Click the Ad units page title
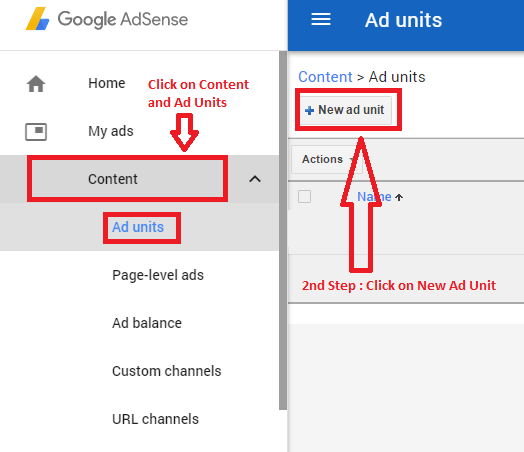Screen dimensions: 524x452 coord(403,20)
